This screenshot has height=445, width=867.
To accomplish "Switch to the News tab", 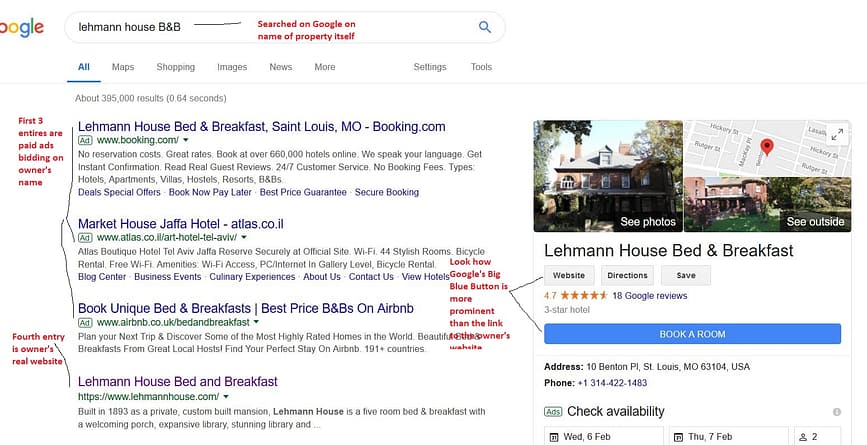I will pos(280,67).
